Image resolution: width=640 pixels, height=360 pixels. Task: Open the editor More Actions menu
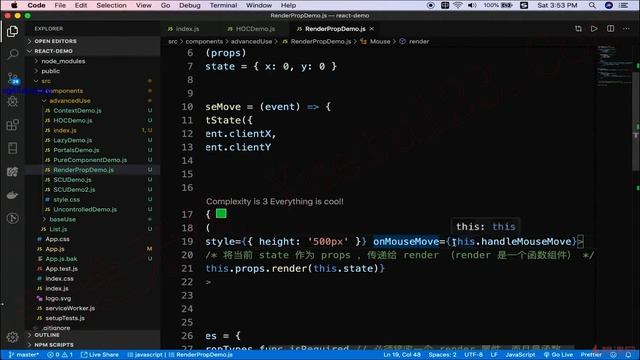[626, 29]
